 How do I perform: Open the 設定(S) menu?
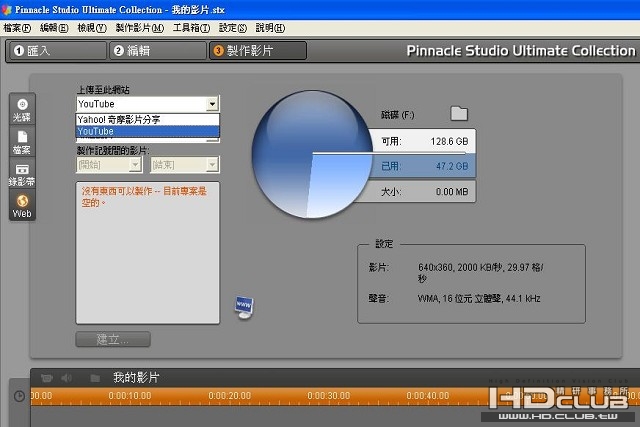click(233, 28)
